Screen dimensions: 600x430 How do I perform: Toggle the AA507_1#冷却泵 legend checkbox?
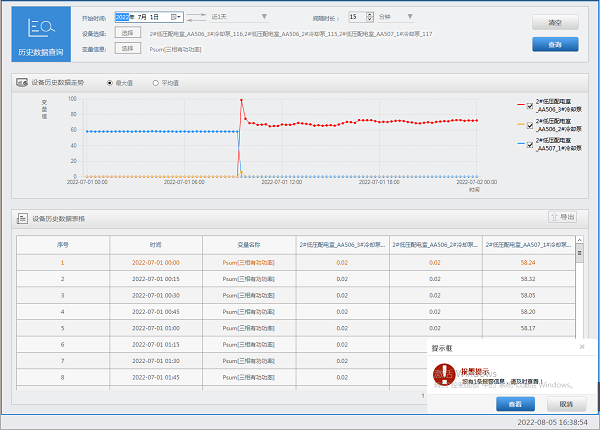coord(530,144)
